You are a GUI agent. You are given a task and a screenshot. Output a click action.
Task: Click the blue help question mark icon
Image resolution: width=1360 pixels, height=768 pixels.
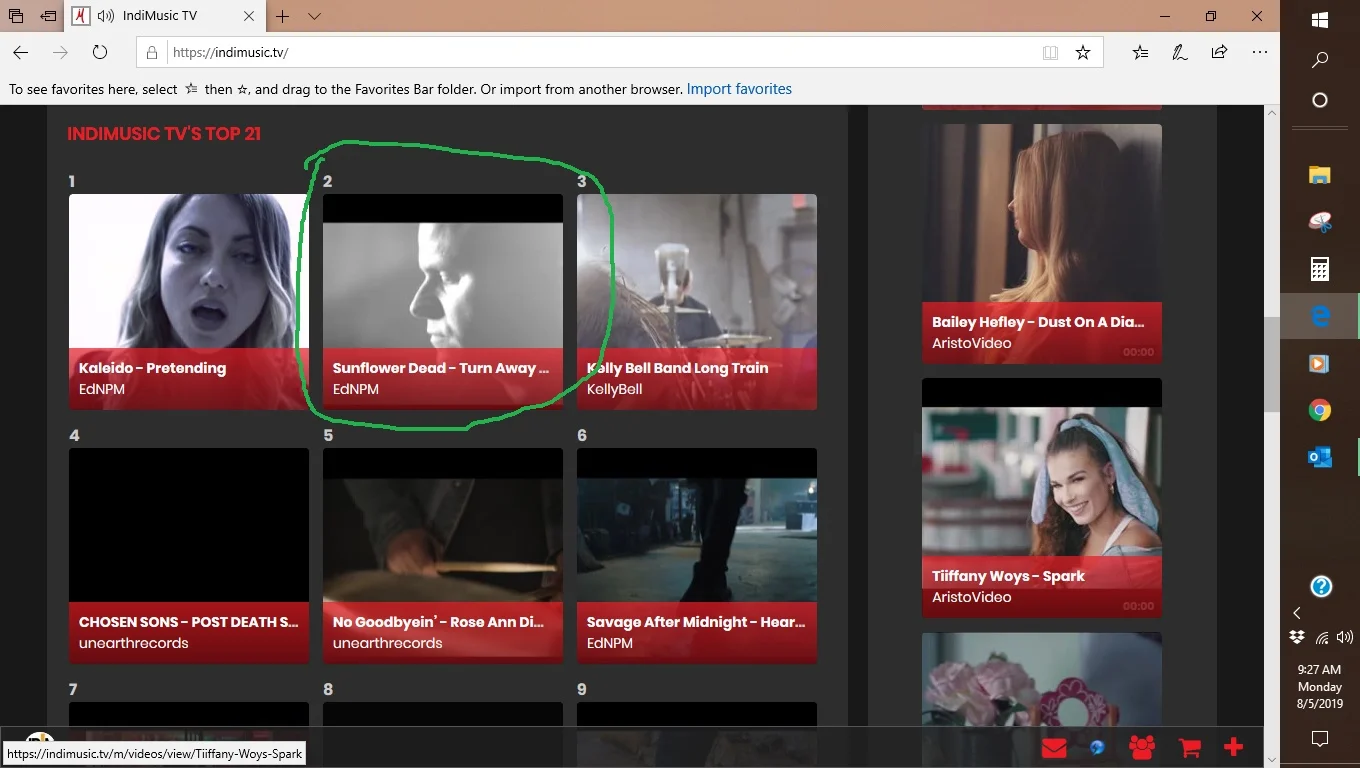1321,587
